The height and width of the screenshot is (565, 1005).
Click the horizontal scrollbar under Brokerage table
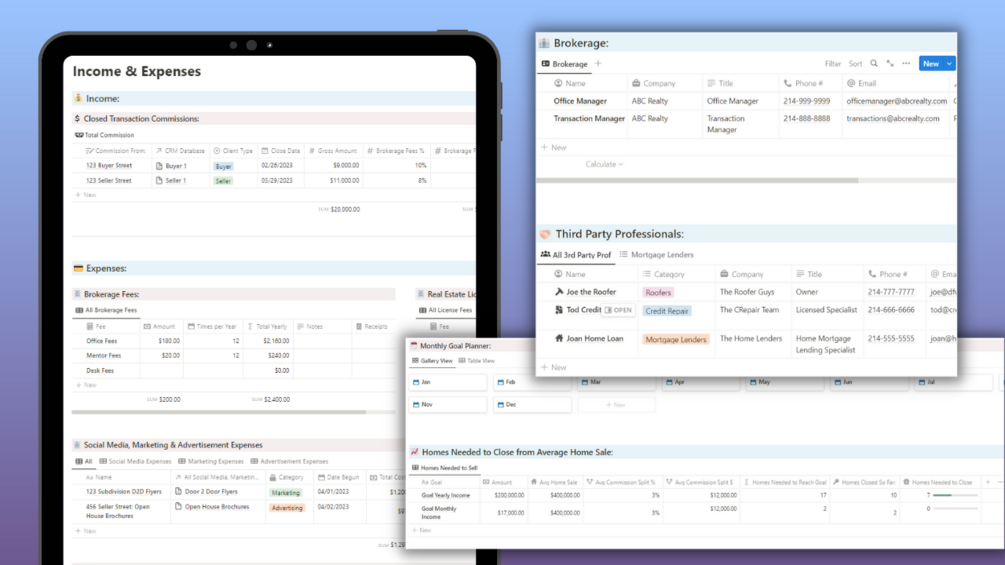pos(697,181)
